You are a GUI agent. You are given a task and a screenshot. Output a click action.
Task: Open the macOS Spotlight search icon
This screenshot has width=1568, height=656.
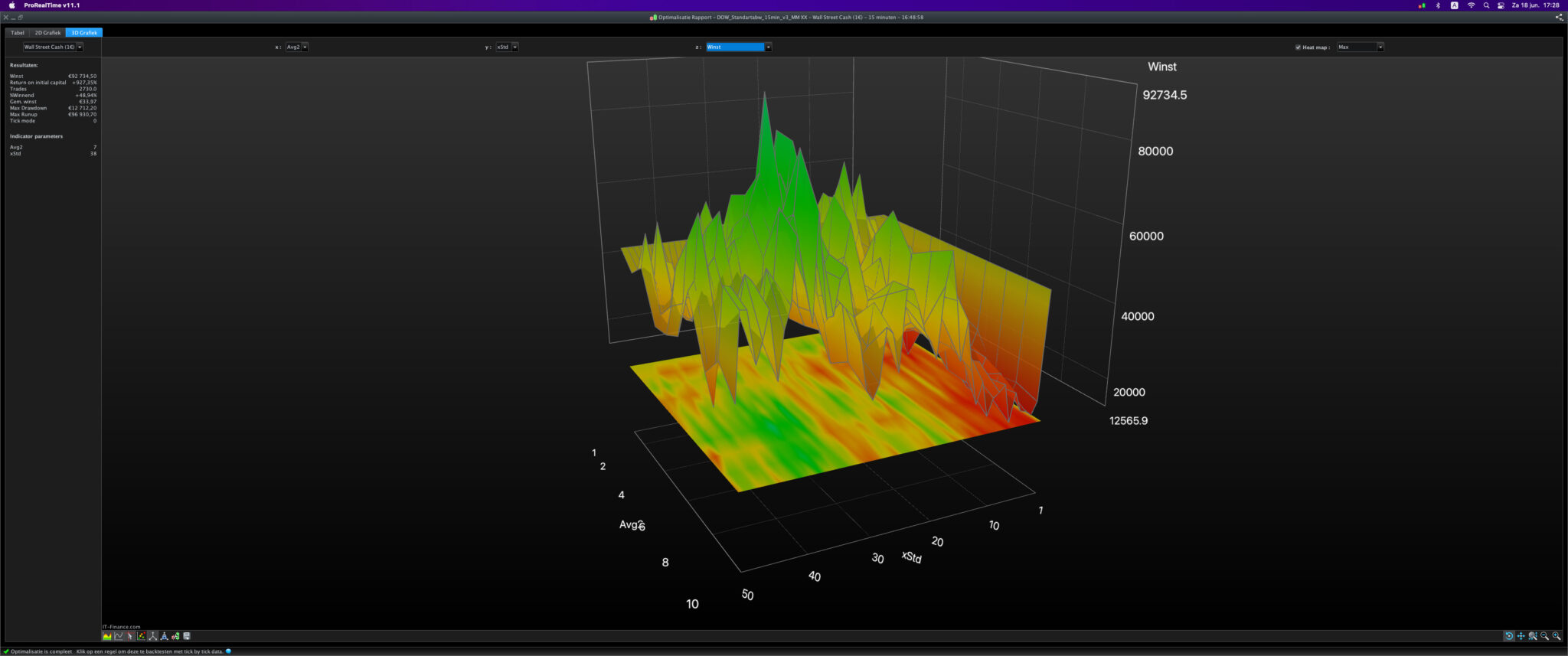pos(1486,5)
